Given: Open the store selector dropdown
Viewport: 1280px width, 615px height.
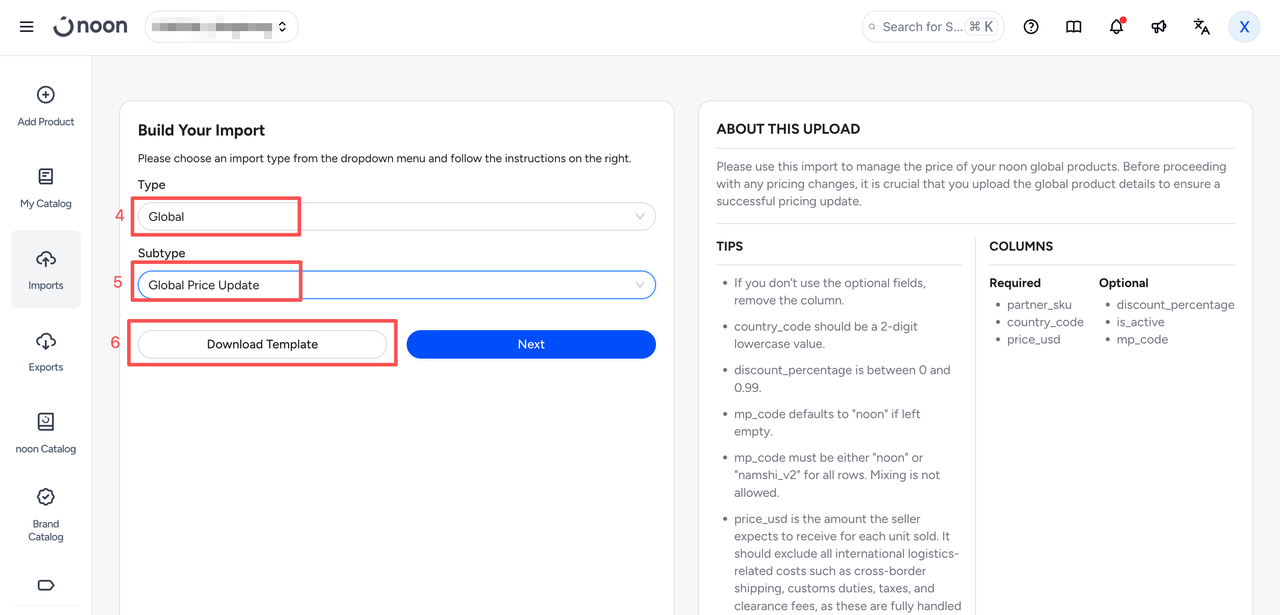Looking at the screenshot, I should (x=222, y=27).
